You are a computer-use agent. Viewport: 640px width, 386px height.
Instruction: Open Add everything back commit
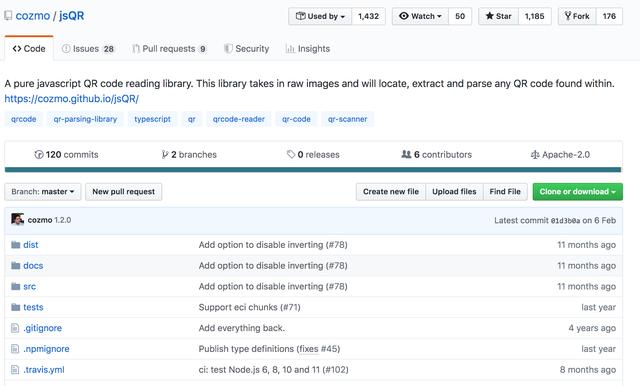[242, 328]
